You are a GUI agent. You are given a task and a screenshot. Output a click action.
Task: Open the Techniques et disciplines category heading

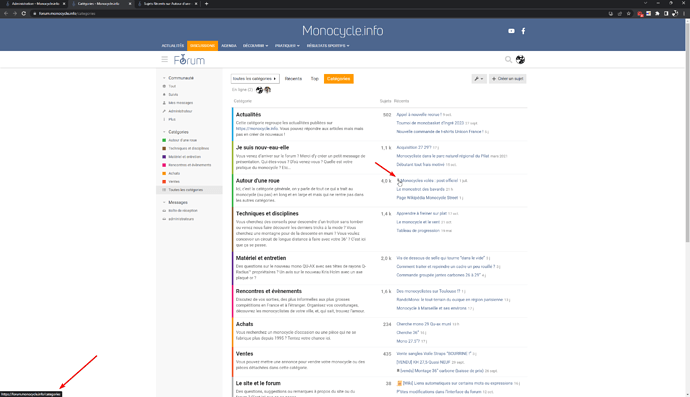[x=267, y=213]
